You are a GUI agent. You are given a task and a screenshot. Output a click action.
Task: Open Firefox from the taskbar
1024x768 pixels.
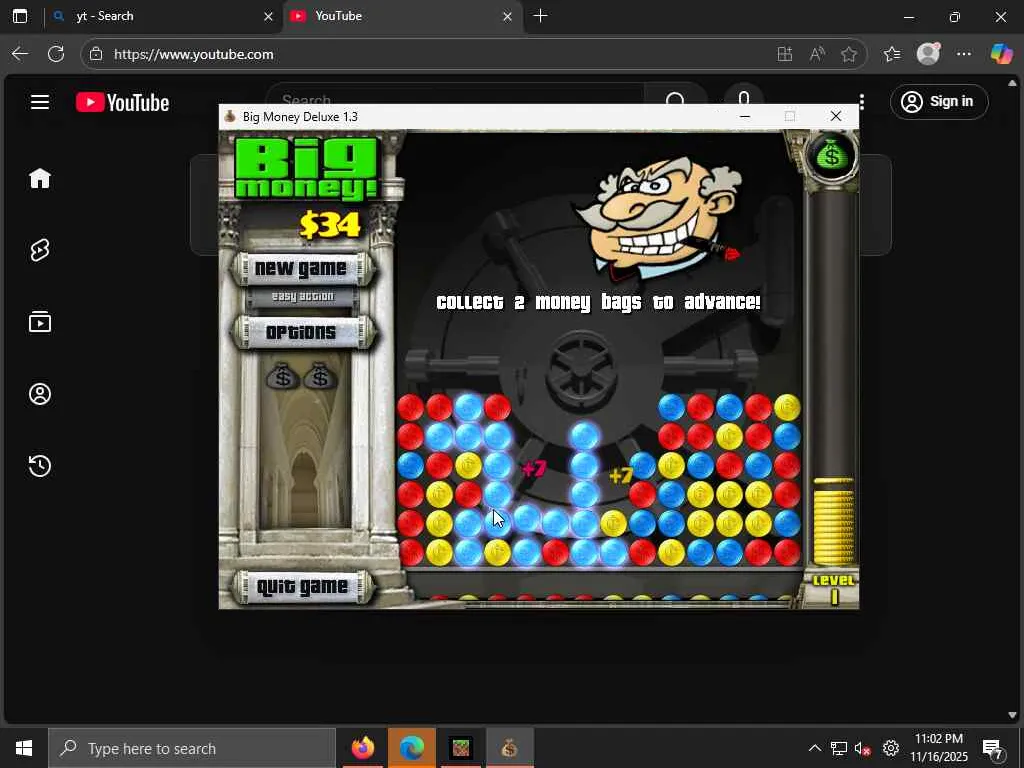(x=363, y=748)
